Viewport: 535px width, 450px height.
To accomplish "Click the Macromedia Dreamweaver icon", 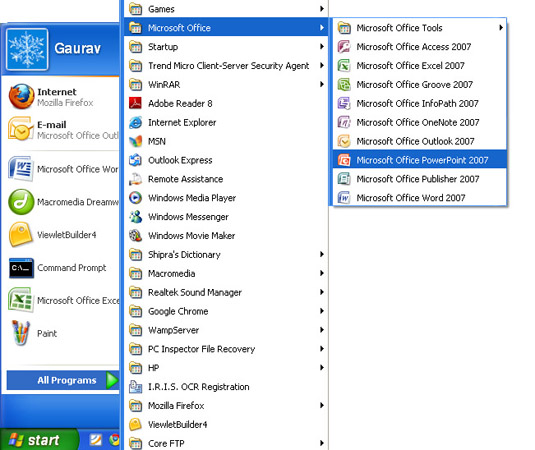I will click(x=21, y=202).
